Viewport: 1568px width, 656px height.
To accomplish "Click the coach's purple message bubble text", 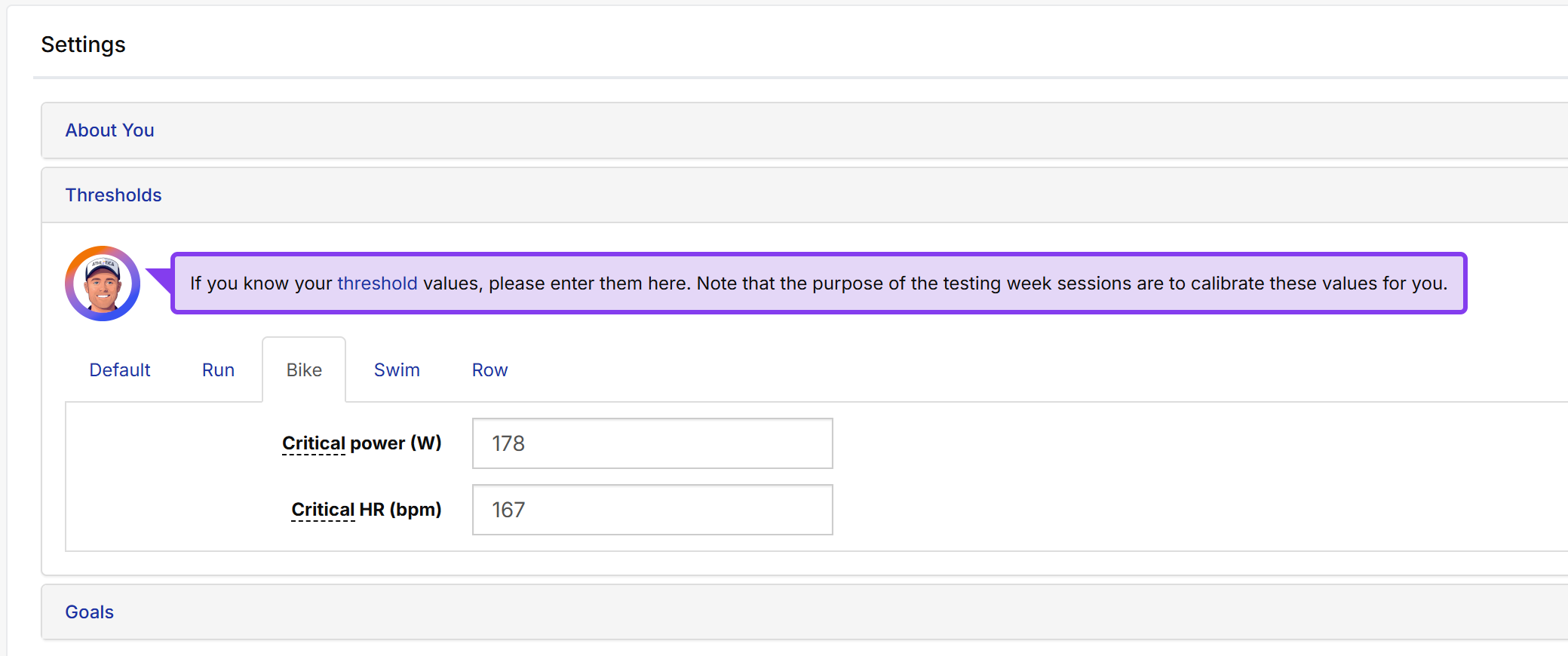I will (x=818, y=284).
